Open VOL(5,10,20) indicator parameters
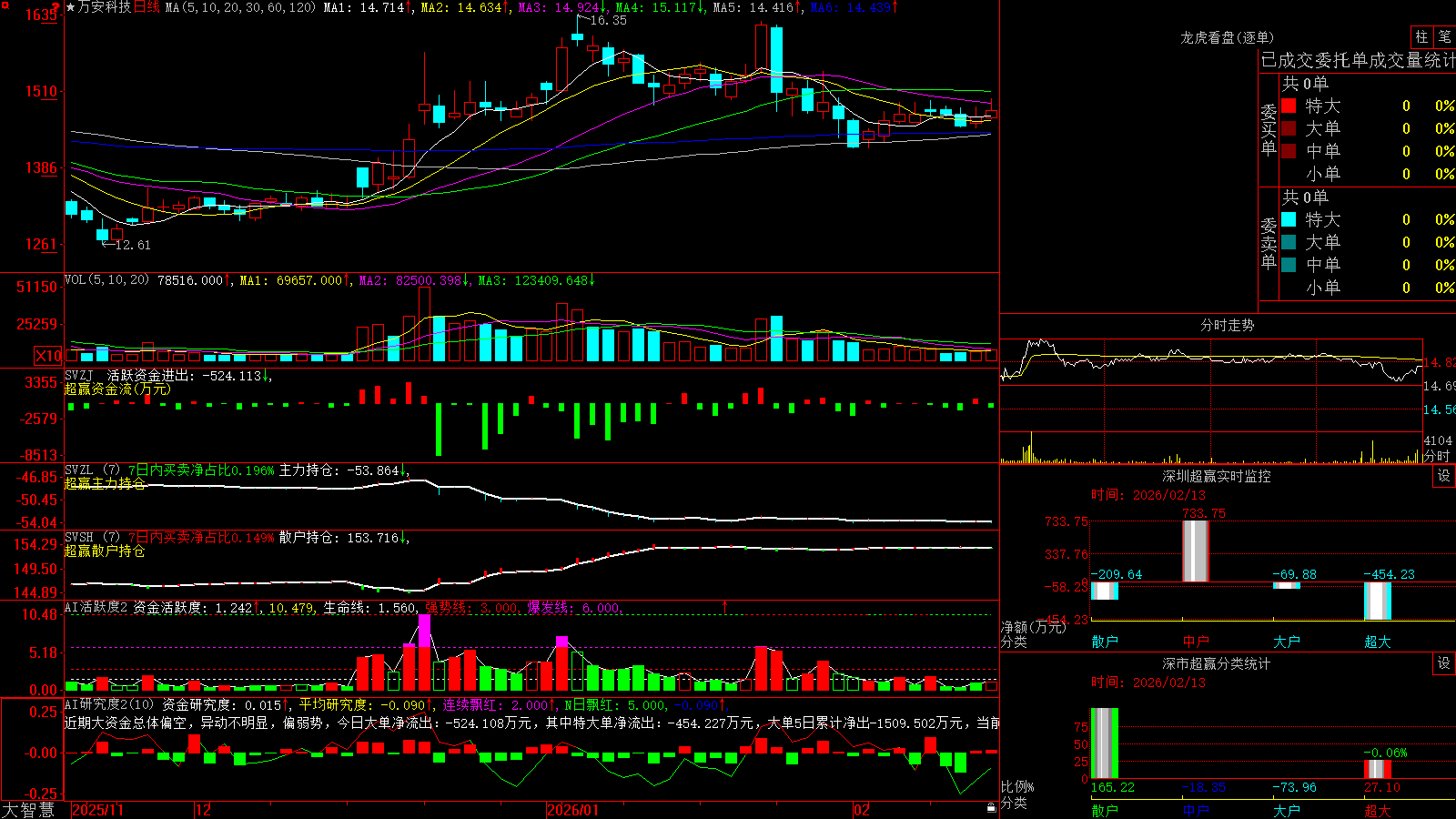This screenshot has height=819, width=1456. 106,280
